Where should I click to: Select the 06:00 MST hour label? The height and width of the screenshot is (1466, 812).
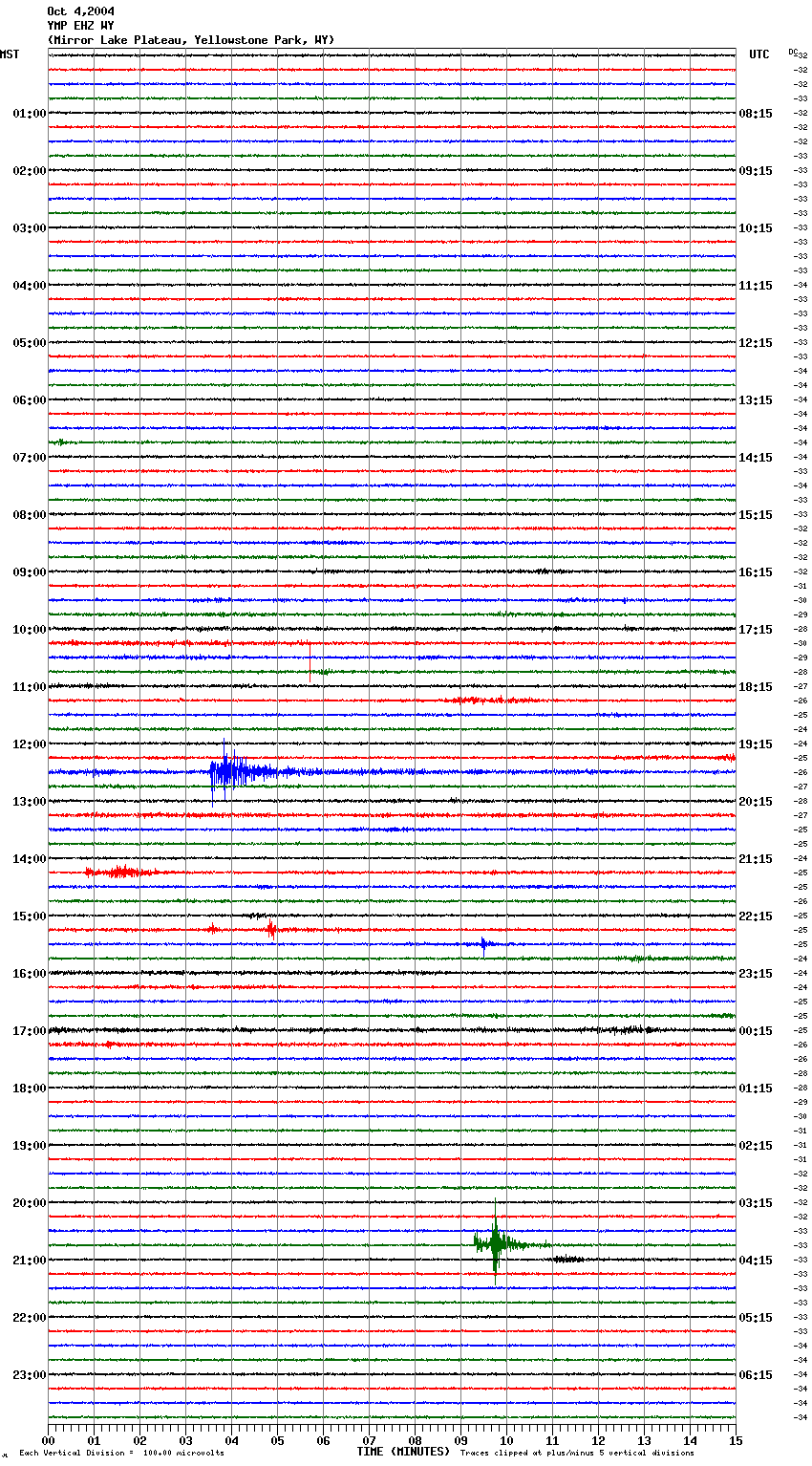(x=30, y=400)
